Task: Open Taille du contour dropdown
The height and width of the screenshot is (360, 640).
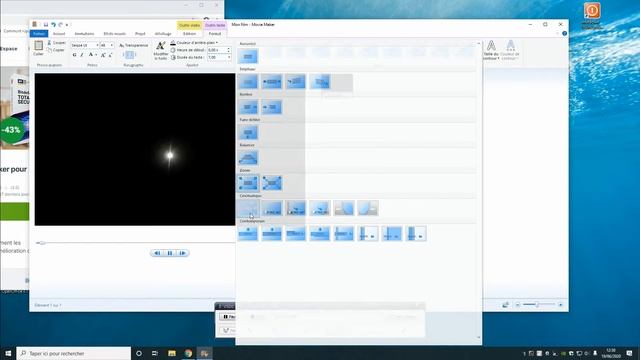Action: coord(491,51)
